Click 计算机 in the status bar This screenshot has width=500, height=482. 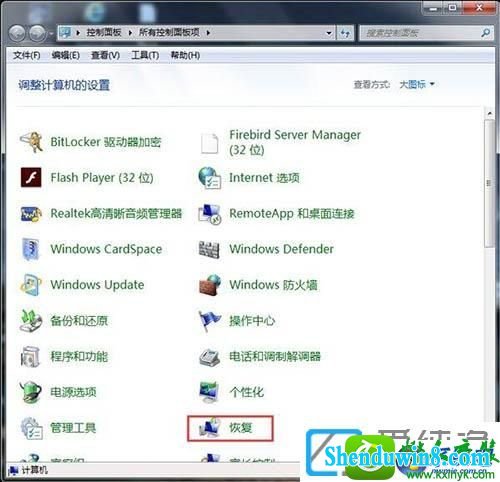pyautogui.click(x=34, y=470)
